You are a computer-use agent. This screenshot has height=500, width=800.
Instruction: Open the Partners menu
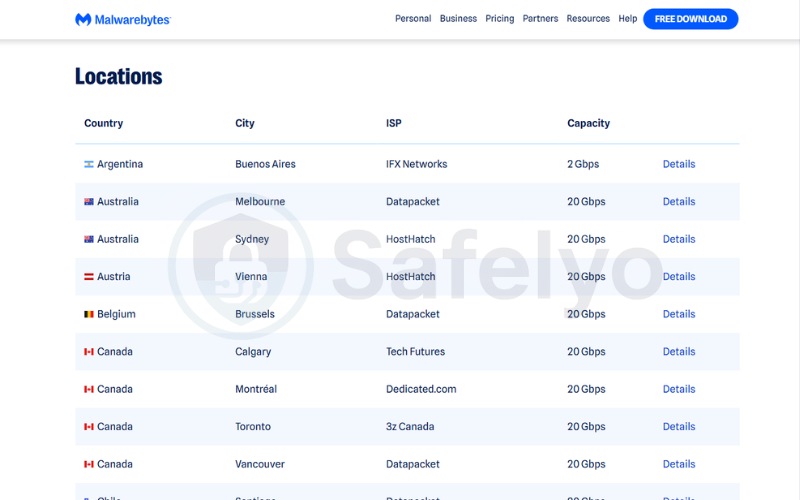point(540,19)
